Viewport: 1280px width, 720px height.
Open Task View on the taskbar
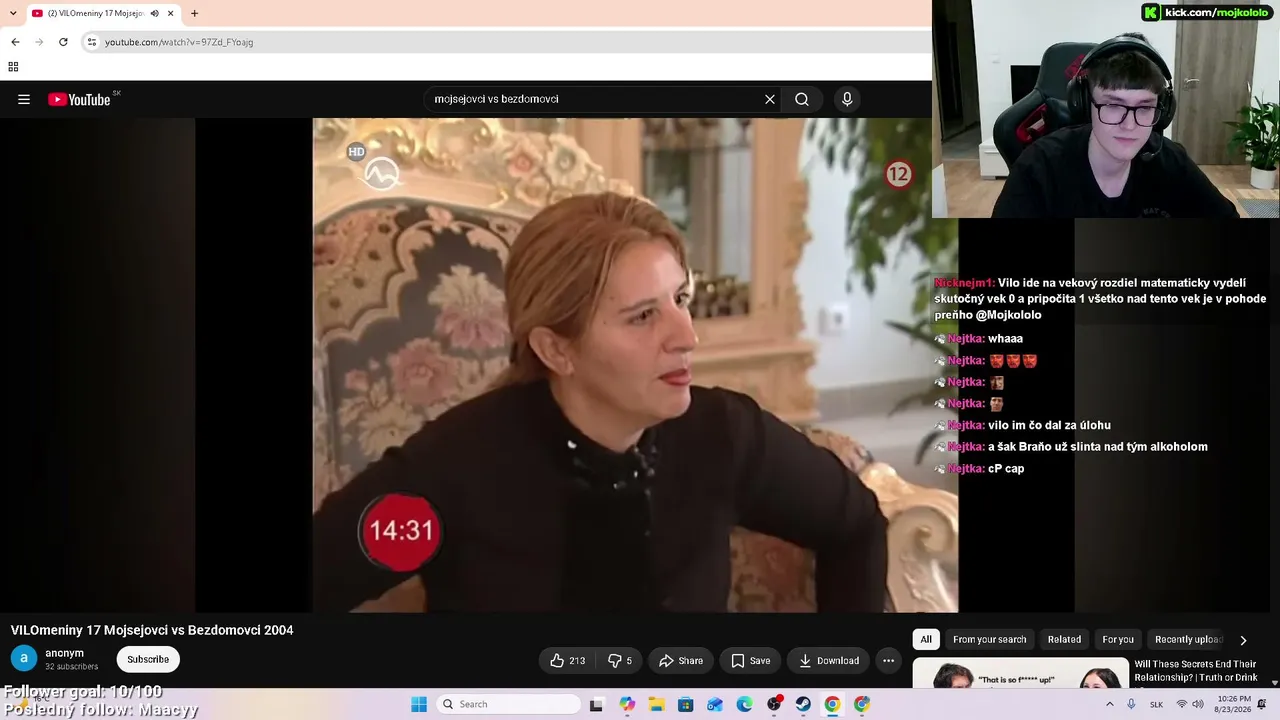tap(596, 704)
